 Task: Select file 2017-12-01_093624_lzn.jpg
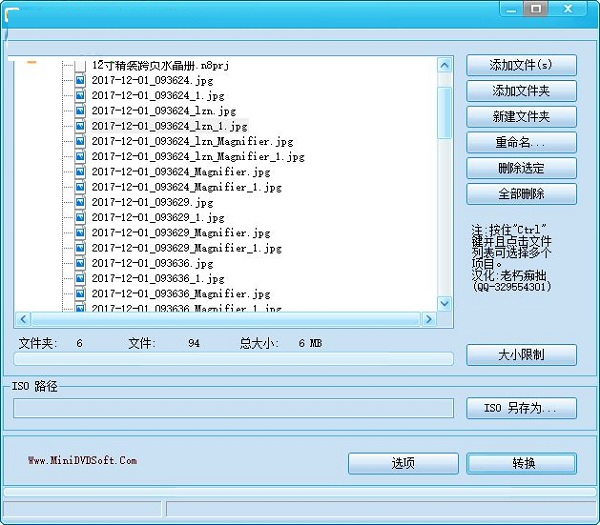[x=163, y=111]
